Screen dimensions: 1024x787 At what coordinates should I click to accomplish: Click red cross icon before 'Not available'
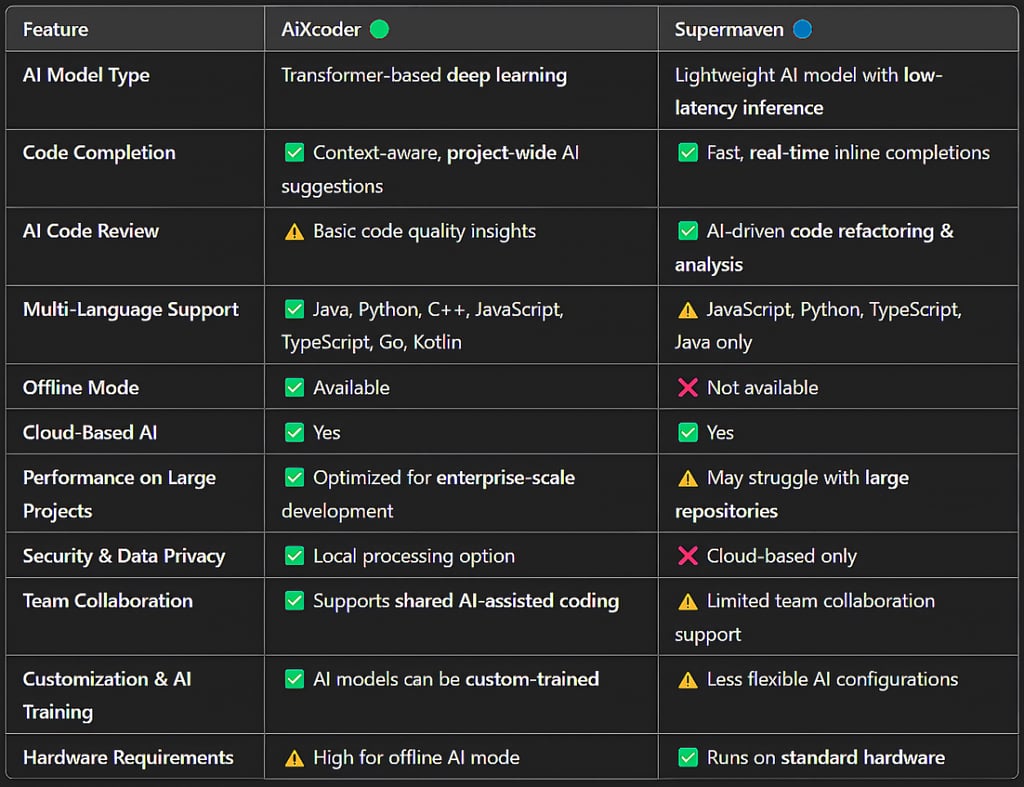pos(688,388)
